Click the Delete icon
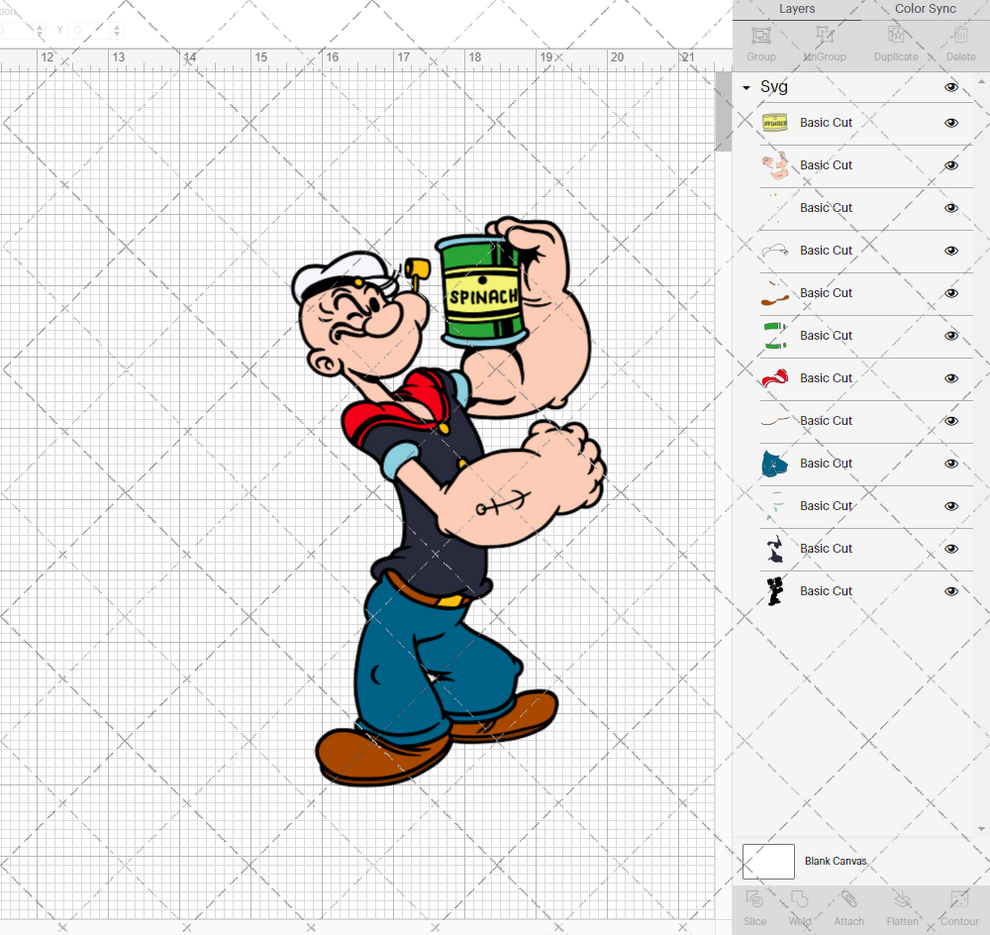990x935 pixels. [x=959, y=43]
